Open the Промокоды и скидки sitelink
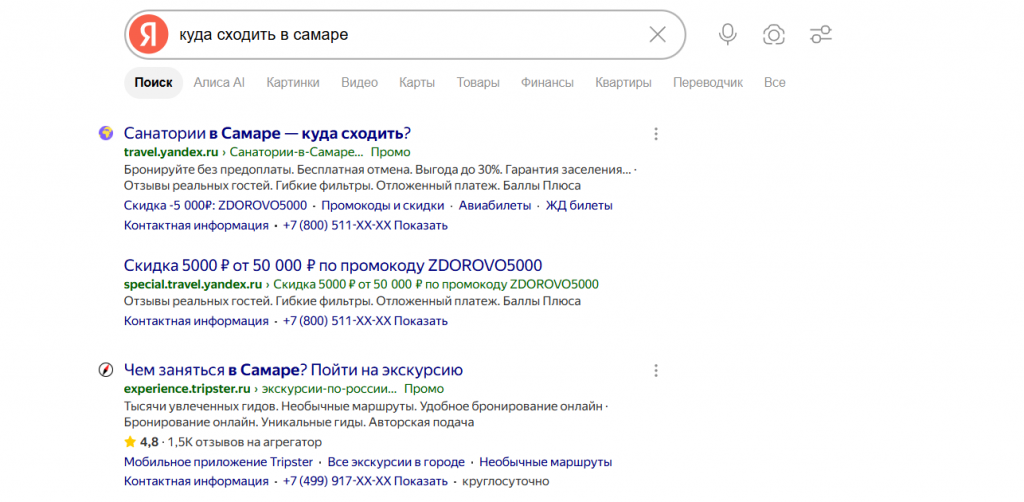Viewport: 1024px width, 502px height. (x=383, y=206)
